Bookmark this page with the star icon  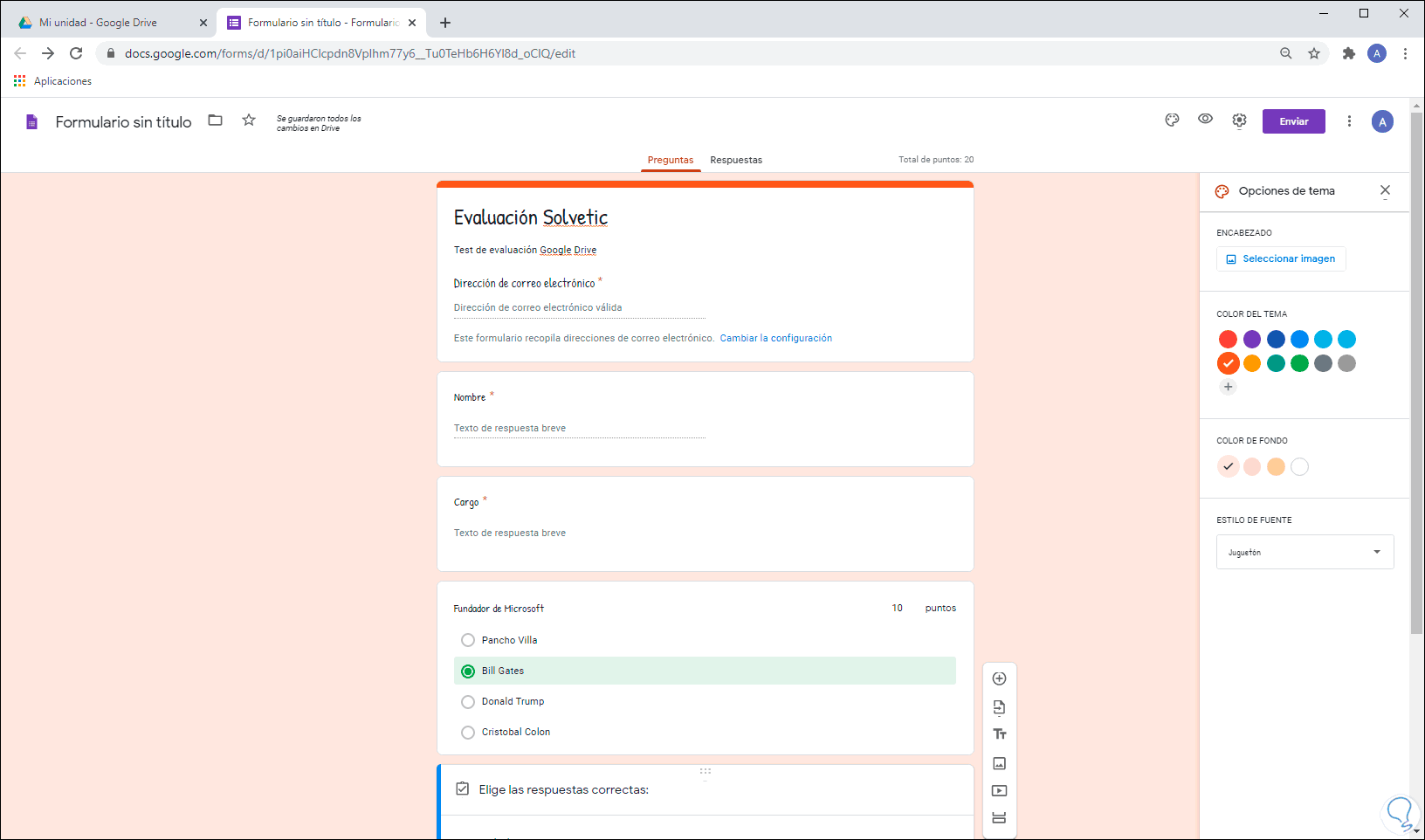(1314, 53)
